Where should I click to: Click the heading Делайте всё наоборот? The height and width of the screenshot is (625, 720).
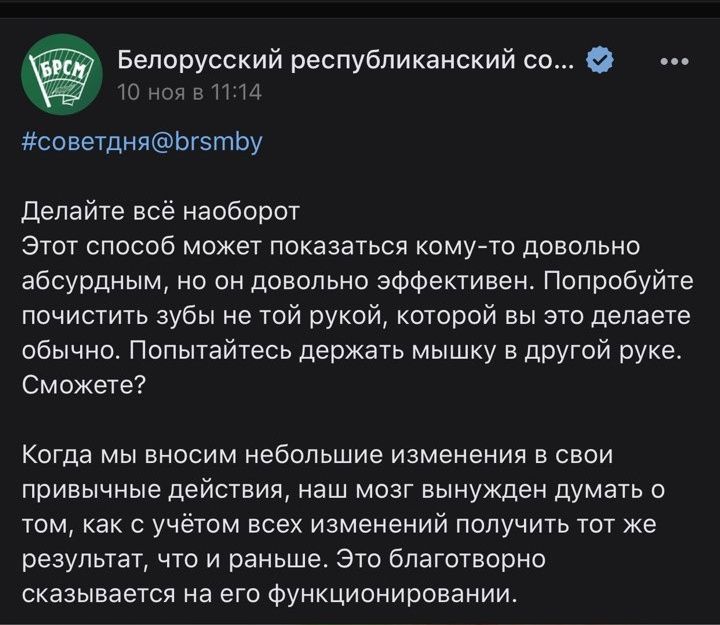(161, 212)
